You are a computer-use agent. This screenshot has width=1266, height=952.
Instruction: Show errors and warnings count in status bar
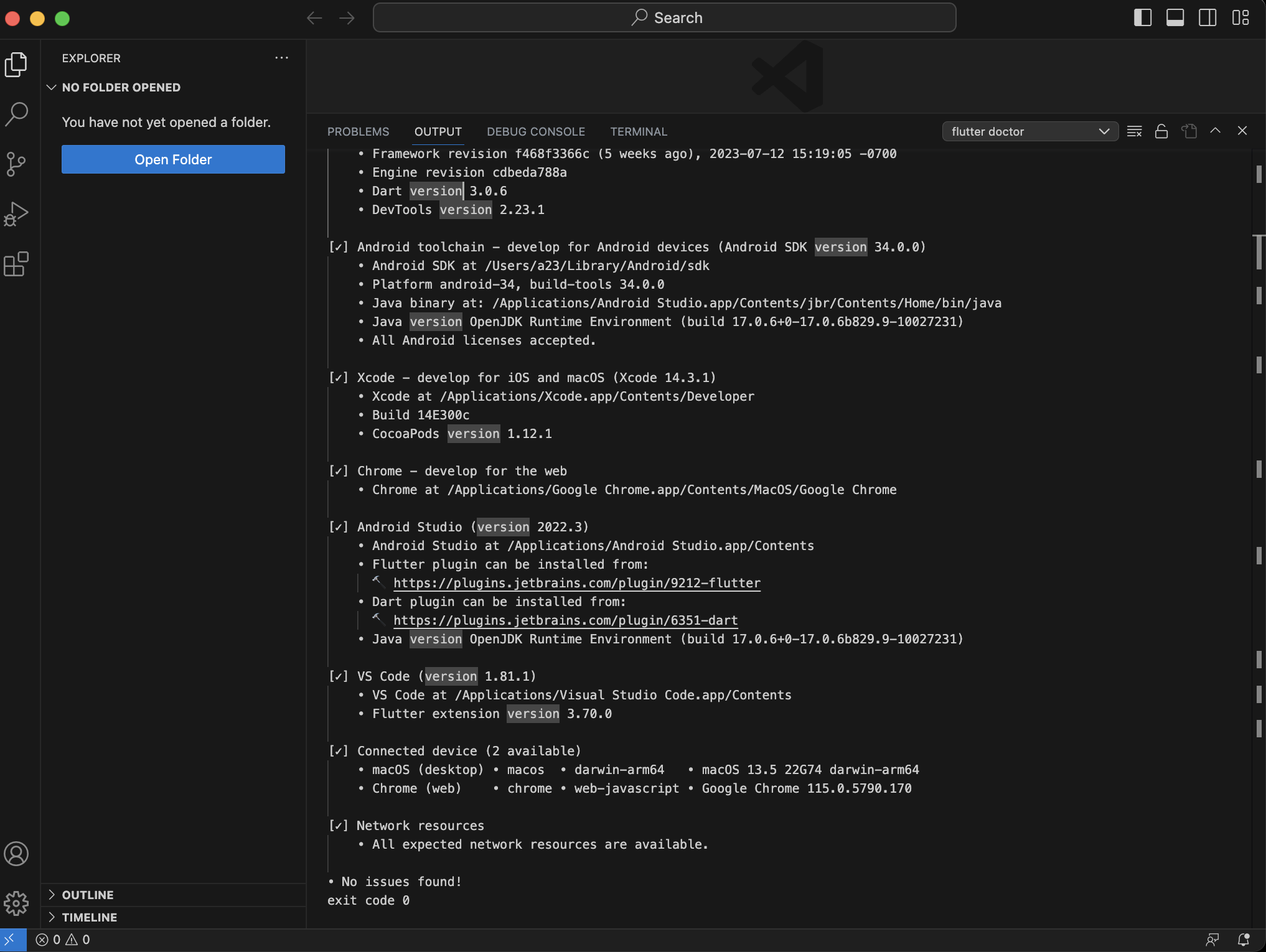63,940
